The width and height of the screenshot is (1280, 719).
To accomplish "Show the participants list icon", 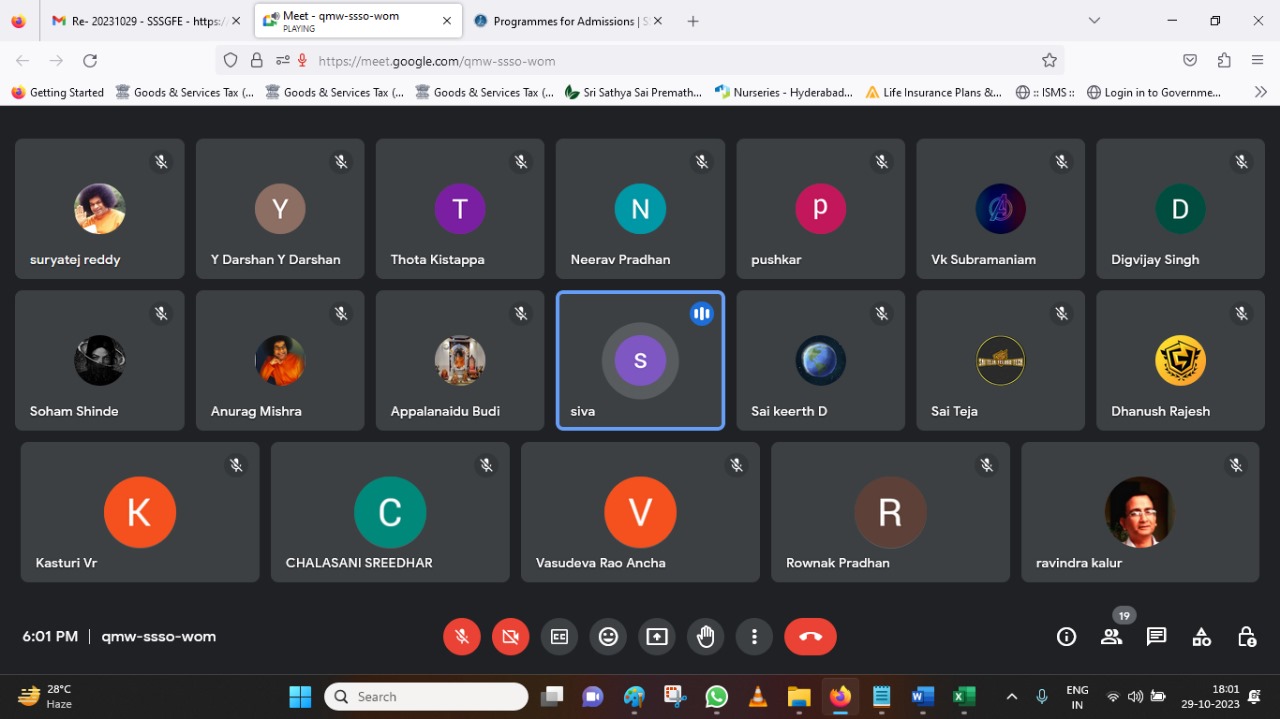I will coord(1111,637).
